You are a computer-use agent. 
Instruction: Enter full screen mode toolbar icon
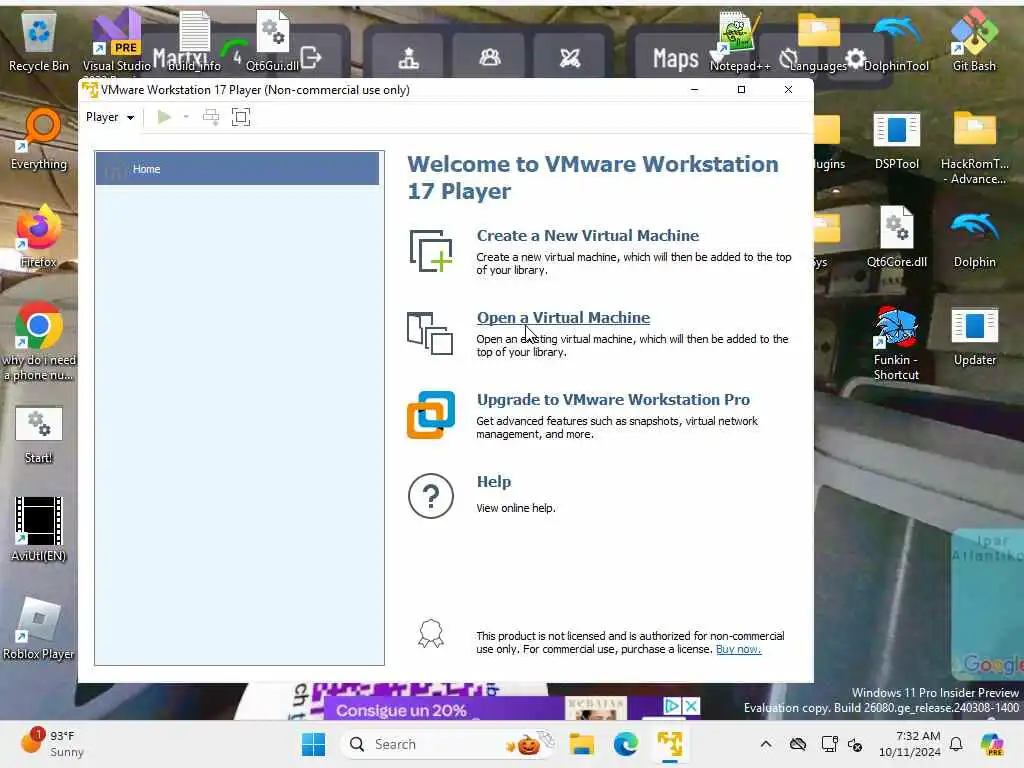(x=241, y=117)
